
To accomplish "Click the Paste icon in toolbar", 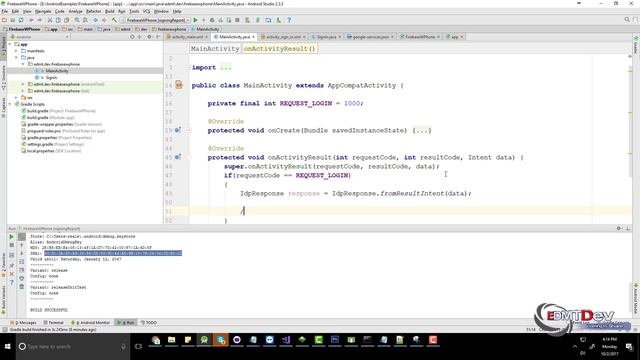I will (x=66, y=20).
